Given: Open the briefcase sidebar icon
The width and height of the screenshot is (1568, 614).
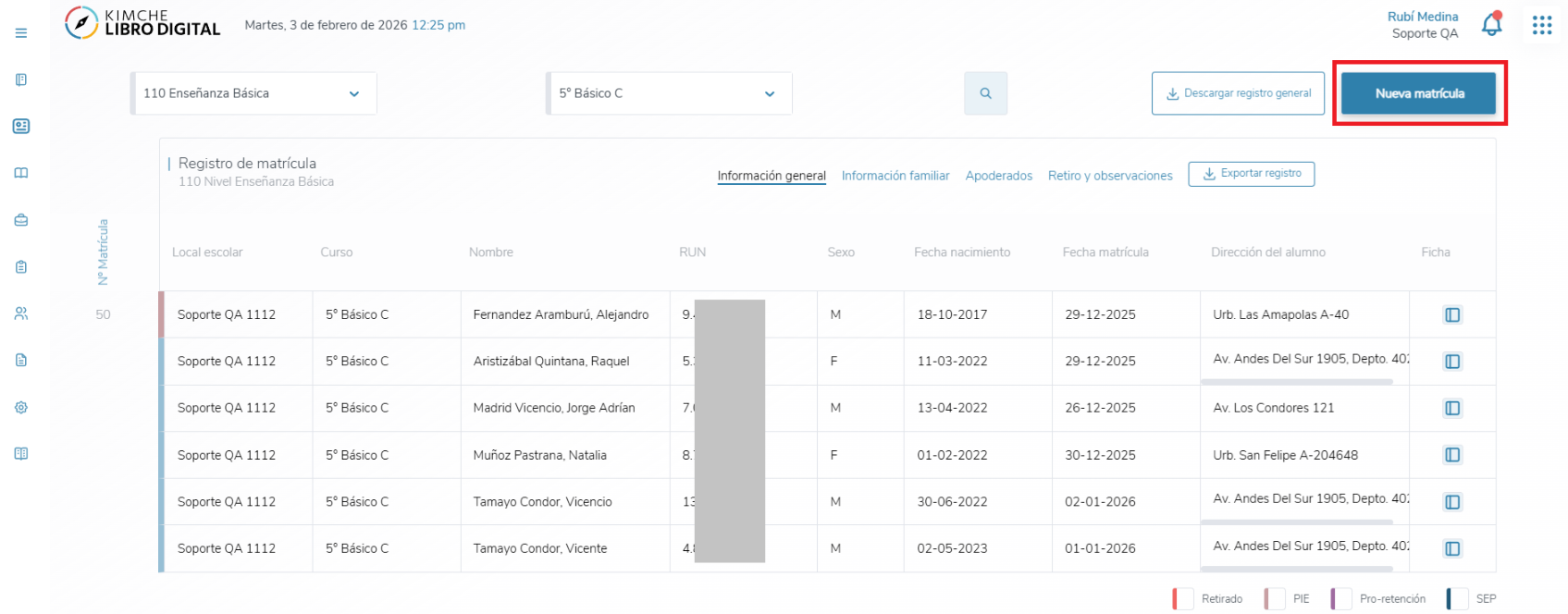Looking at the screenshot, I should [21, 220].
